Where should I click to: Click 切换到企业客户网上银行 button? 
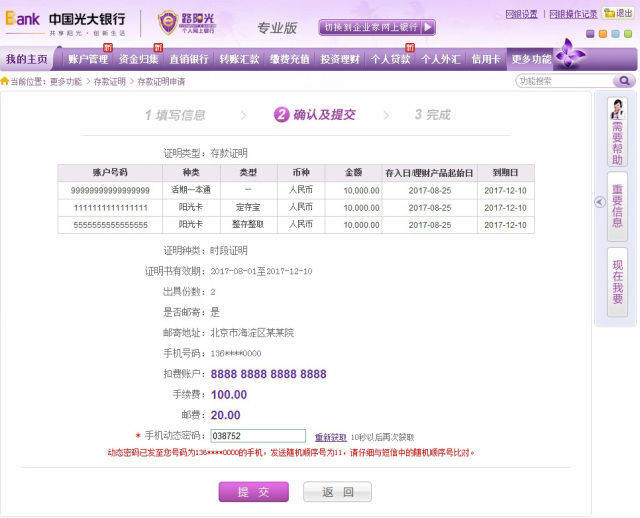pos(377,27)
